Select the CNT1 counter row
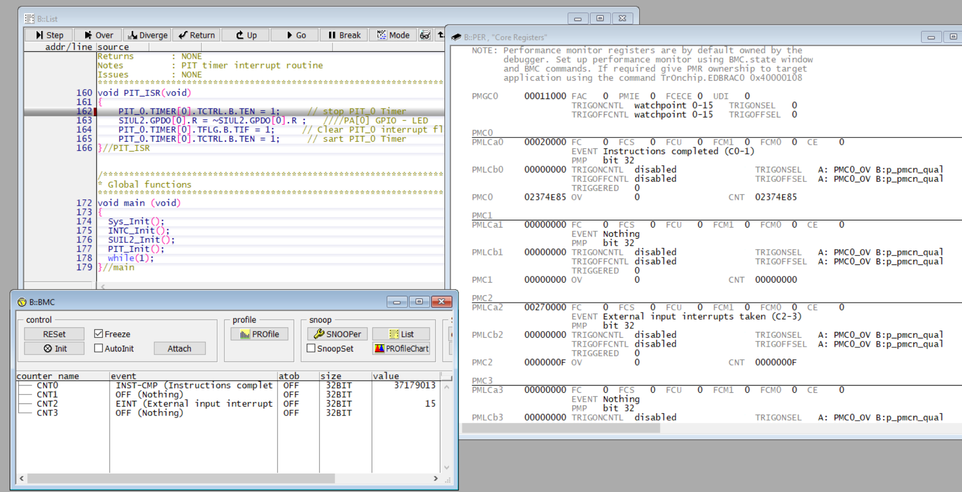 (226, 394)
